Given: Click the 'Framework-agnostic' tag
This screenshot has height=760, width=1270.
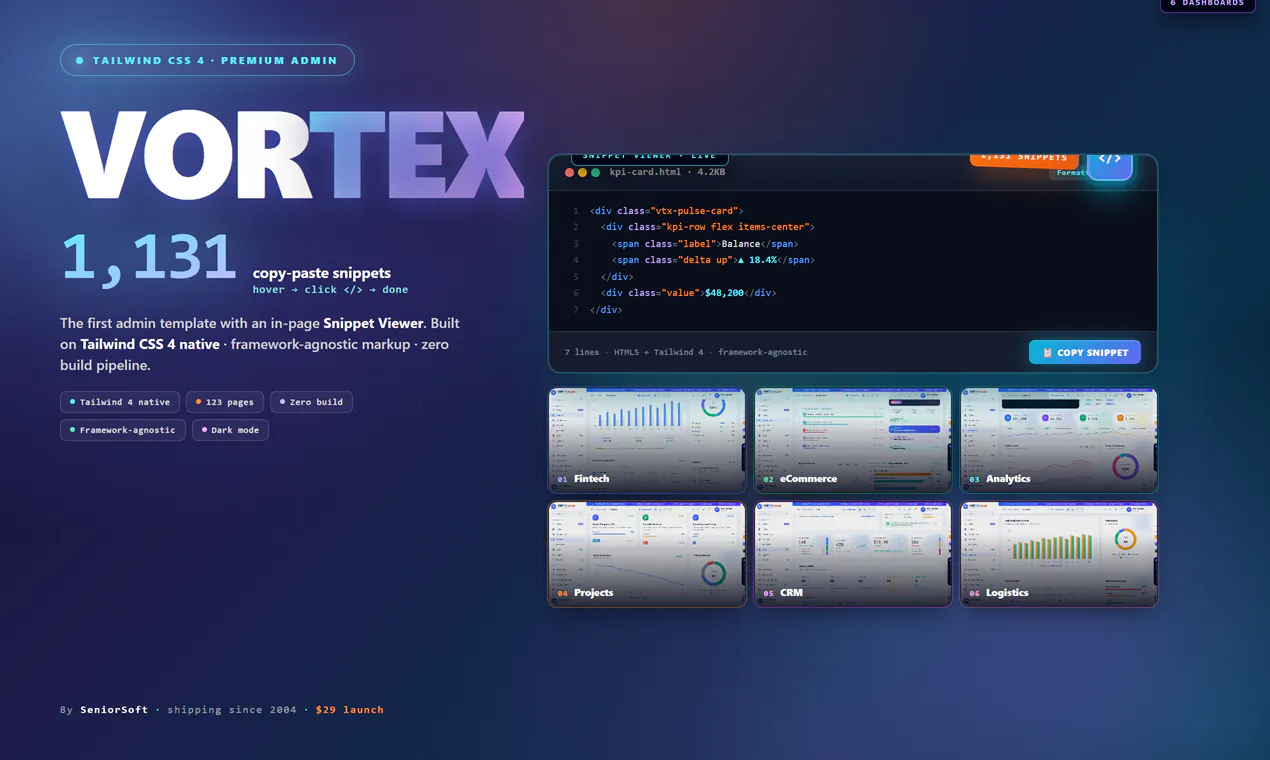Looking at the screenshot, I should click(122, 430).
